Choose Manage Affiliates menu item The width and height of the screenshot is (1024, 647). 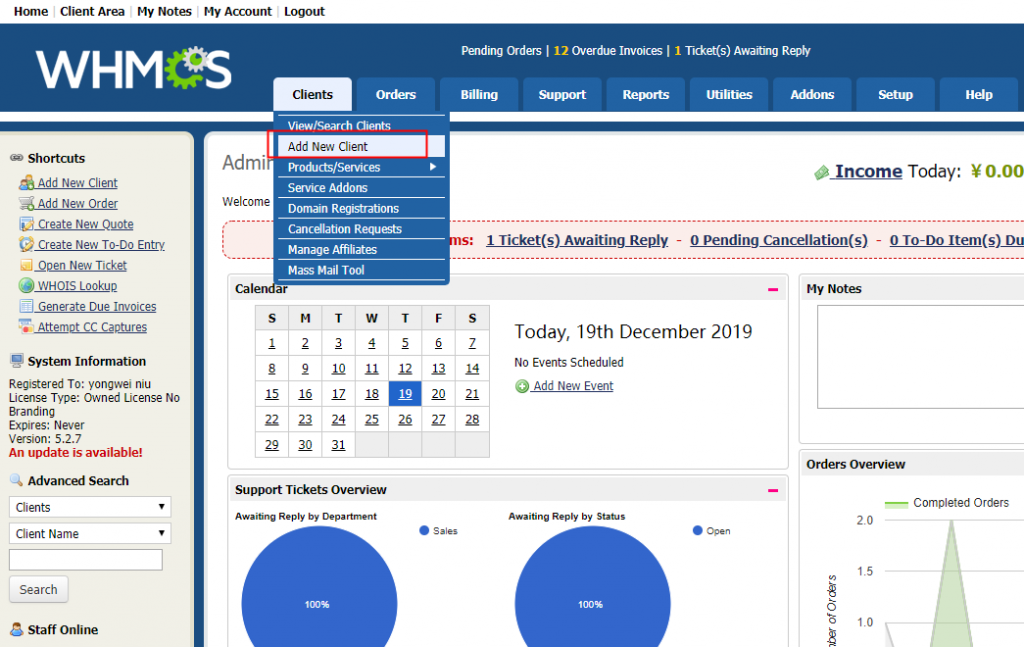pos(362,249)
